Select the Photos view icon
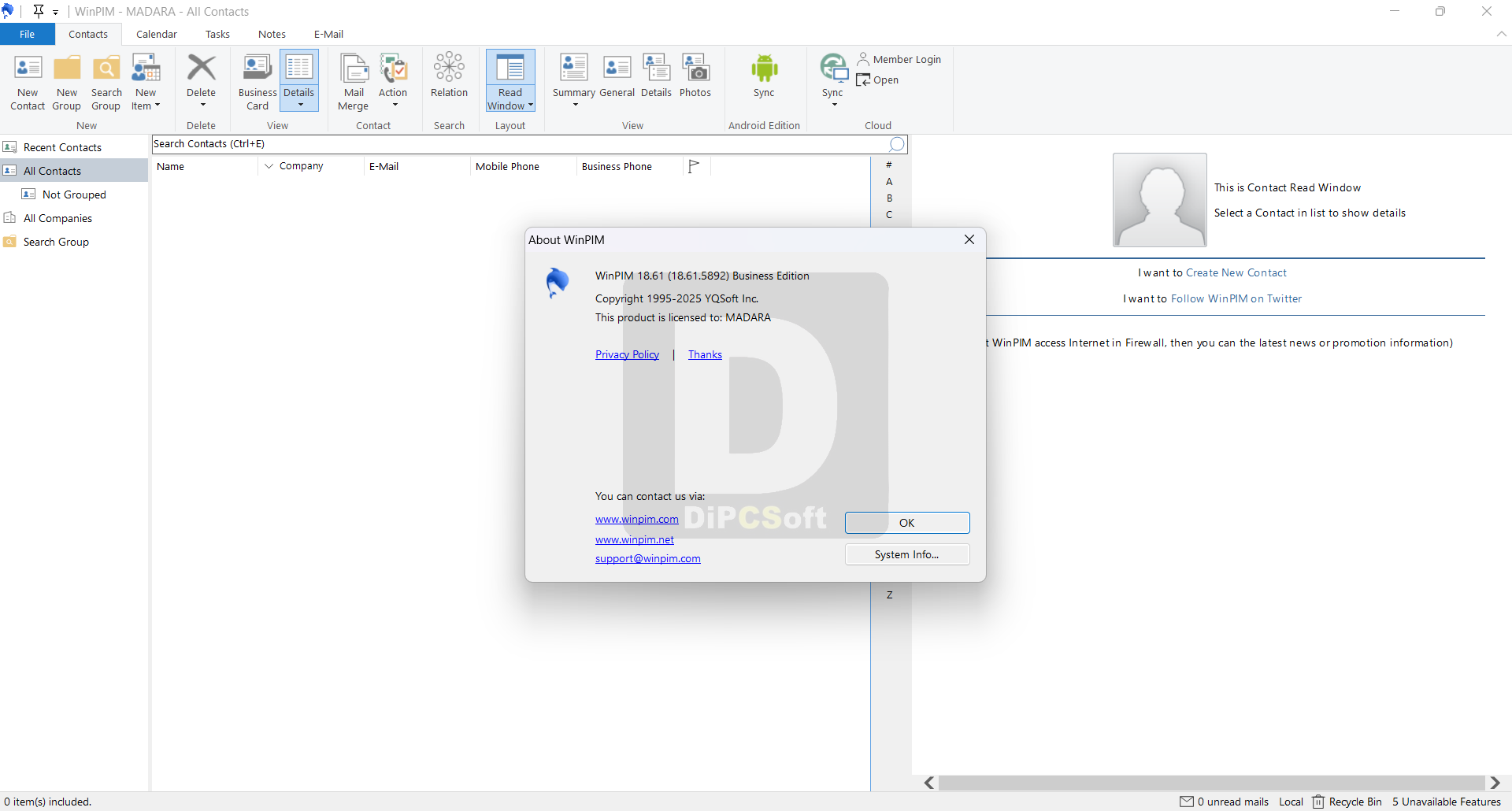Screen dimensions: 1512x811 [695, 68]
